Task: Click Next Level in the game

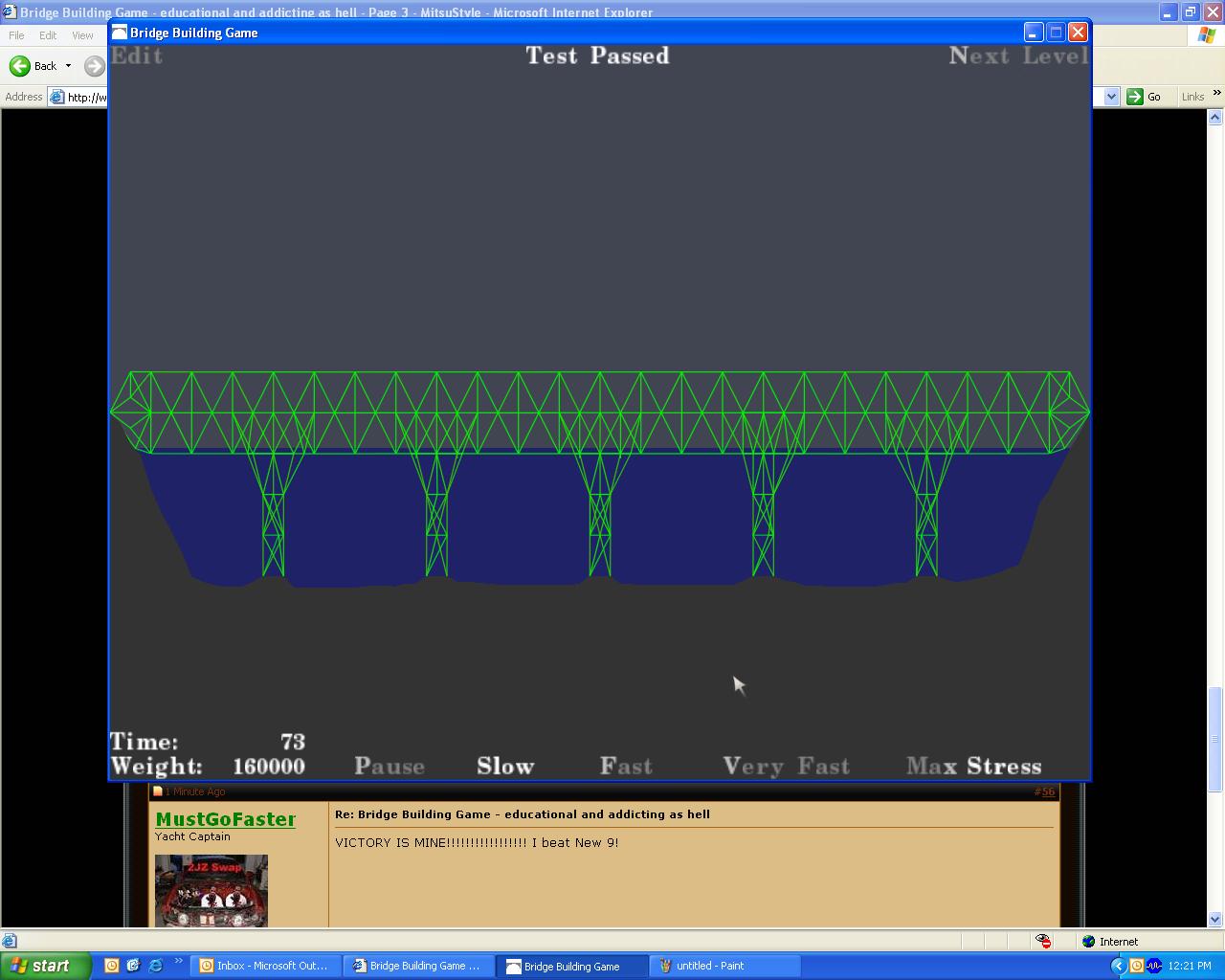Action: click(1018, 56)
